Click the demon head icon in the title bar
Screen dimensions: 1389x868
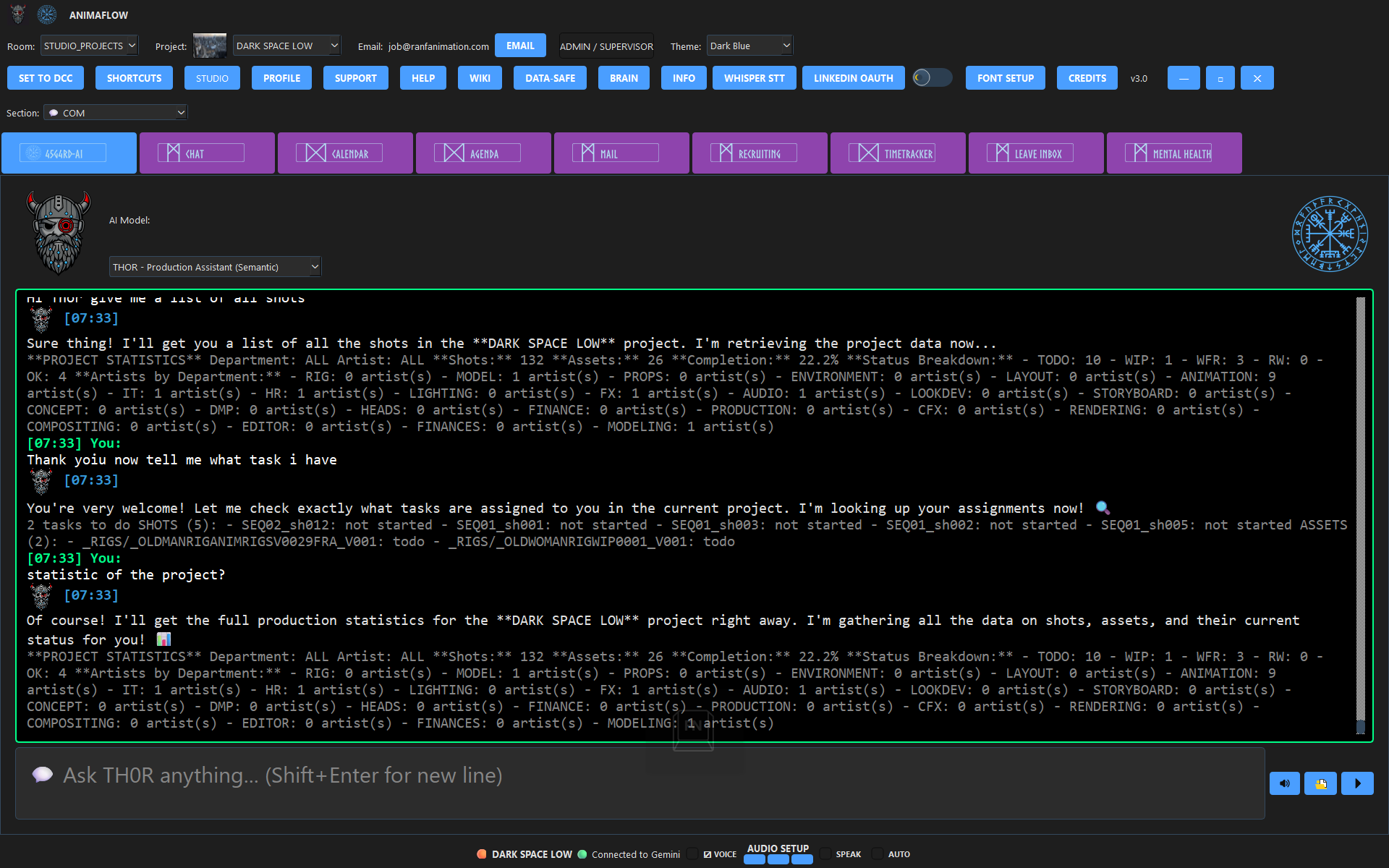(x=18, y=14)
